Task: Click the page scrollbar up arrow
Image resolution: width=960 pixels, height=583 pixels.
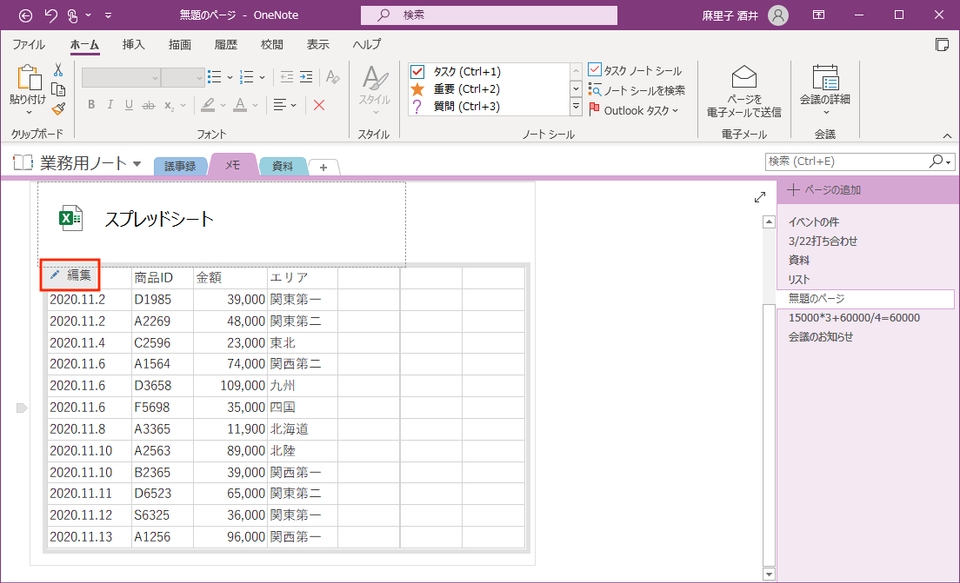Action: [x=769, y=222]
